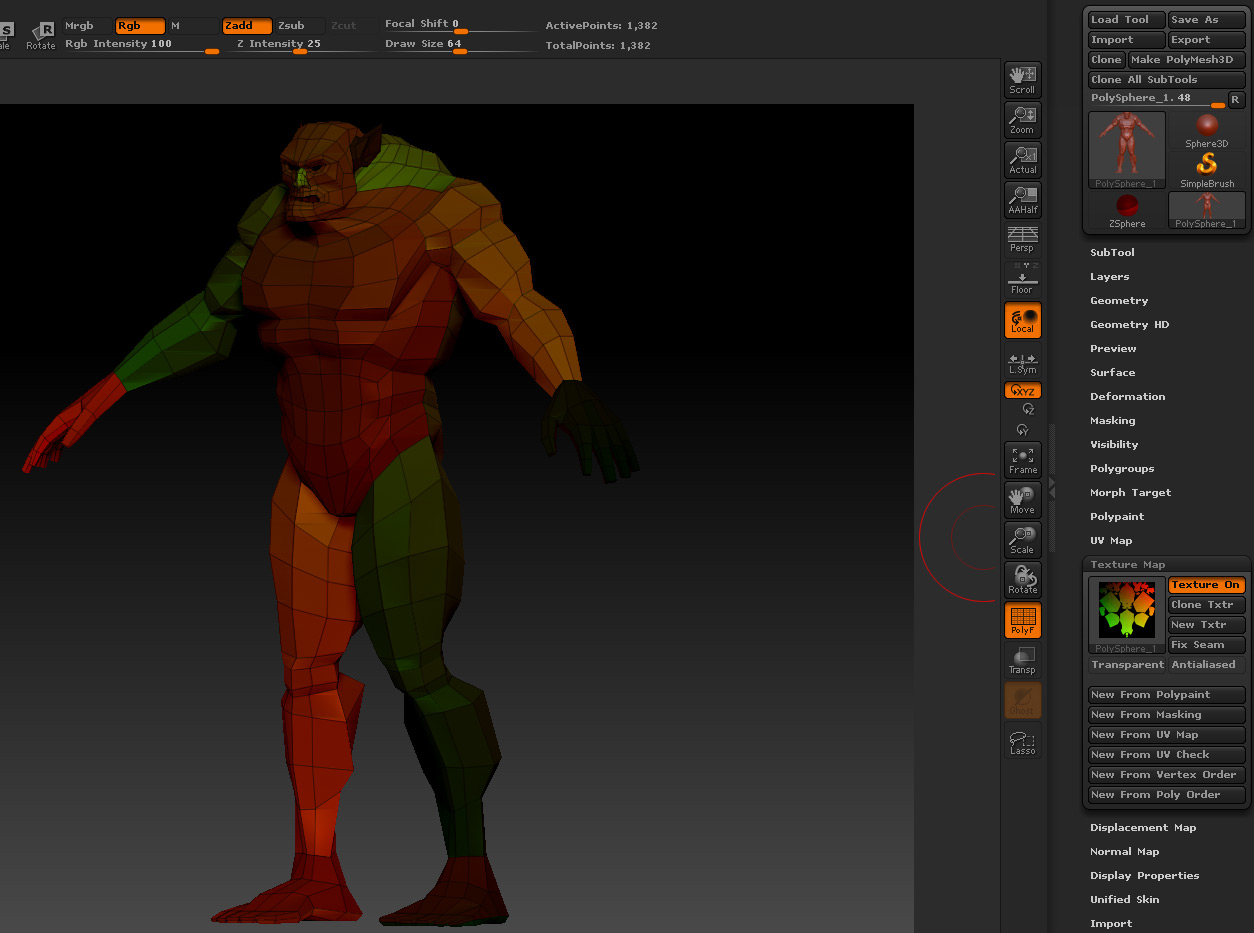Click the Draw Size slider
Screen dimensions: 1254x933
click(460, 45)
